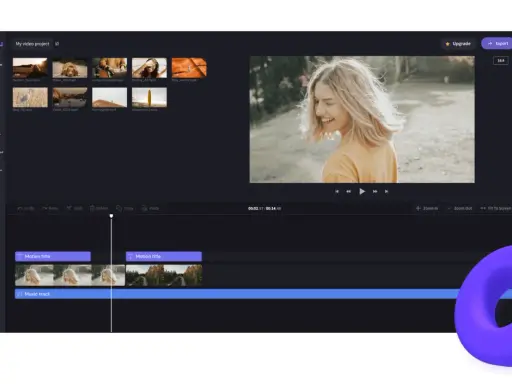512x384 pixels.
Task: Select the sand dune hill thumbnail
Action: pyautogui.click(x=109, y=97)
